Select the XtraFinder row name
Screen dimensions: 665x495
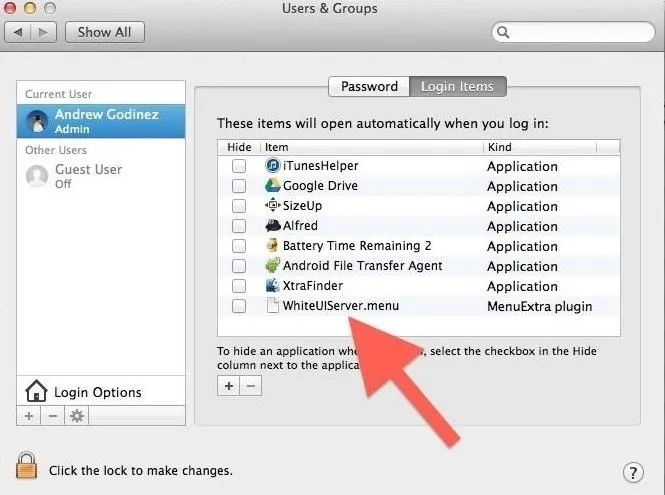(313, 285)
